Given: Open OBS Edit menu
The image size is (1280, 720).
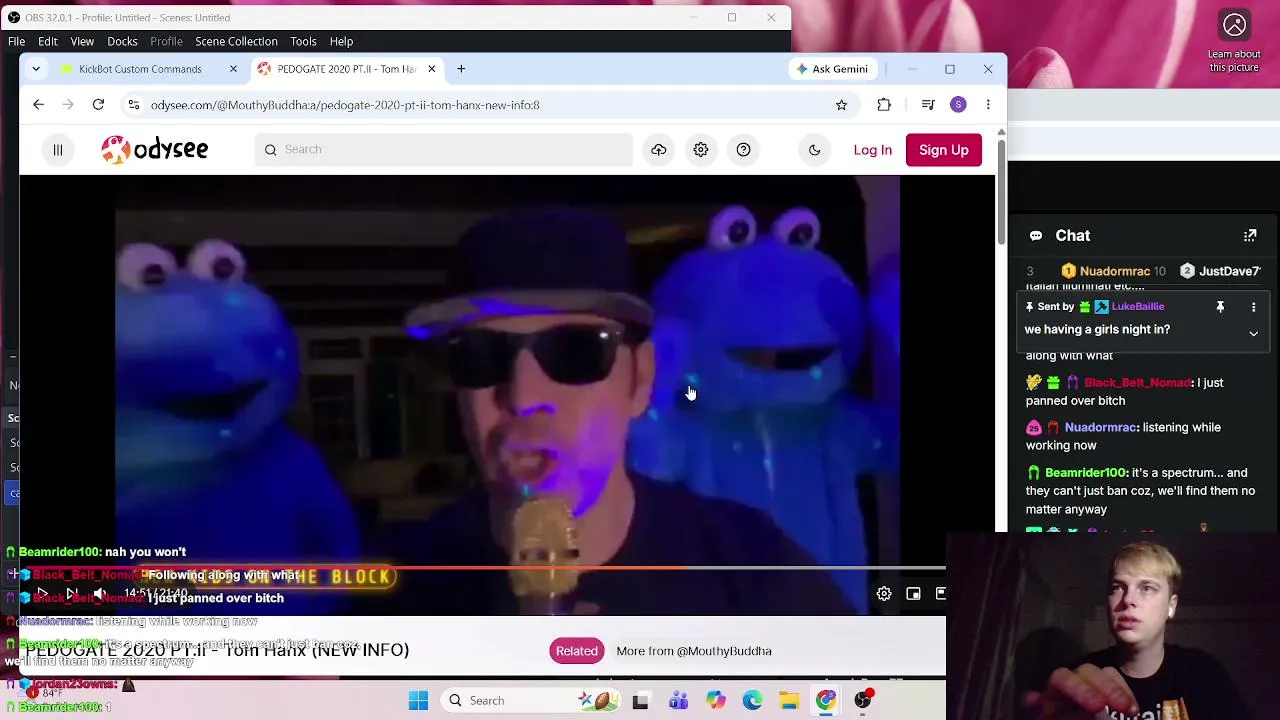Looking at the screenshot, I should [47, 41].
